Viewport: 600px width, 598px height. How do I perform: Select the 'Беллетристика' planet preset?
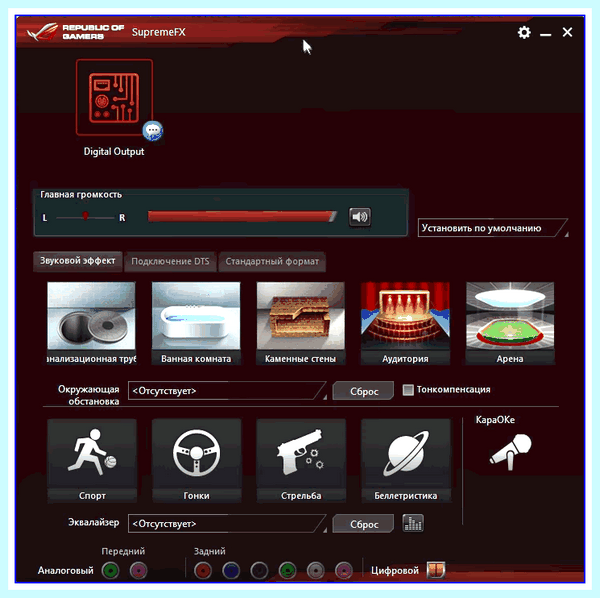click(406, 461)
